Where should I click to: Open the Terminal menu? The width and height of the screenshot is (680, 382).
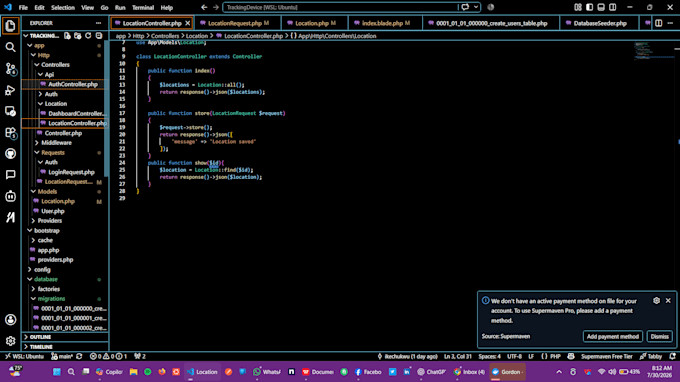(143, 7)
